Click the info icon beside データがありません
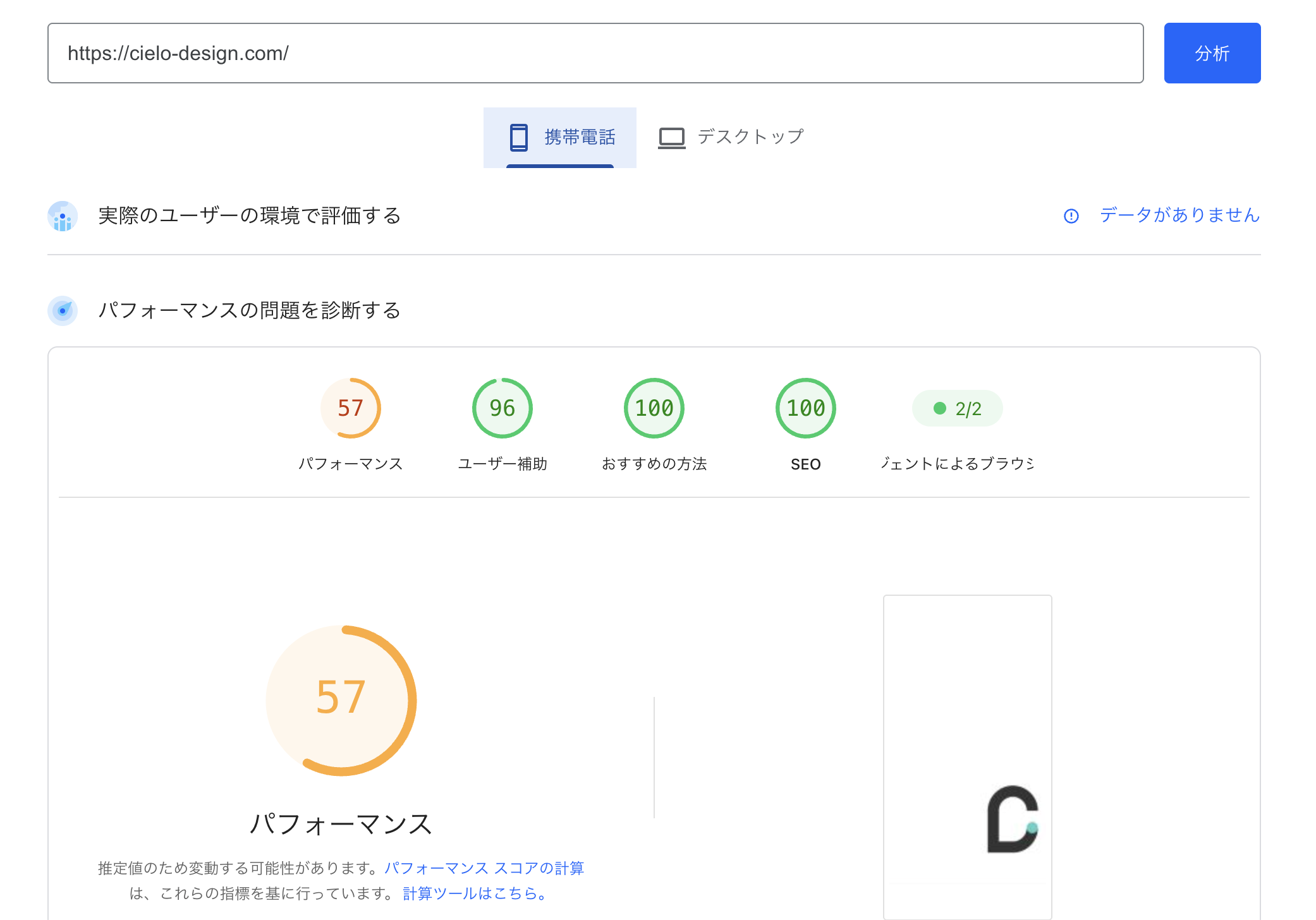 1071,216
